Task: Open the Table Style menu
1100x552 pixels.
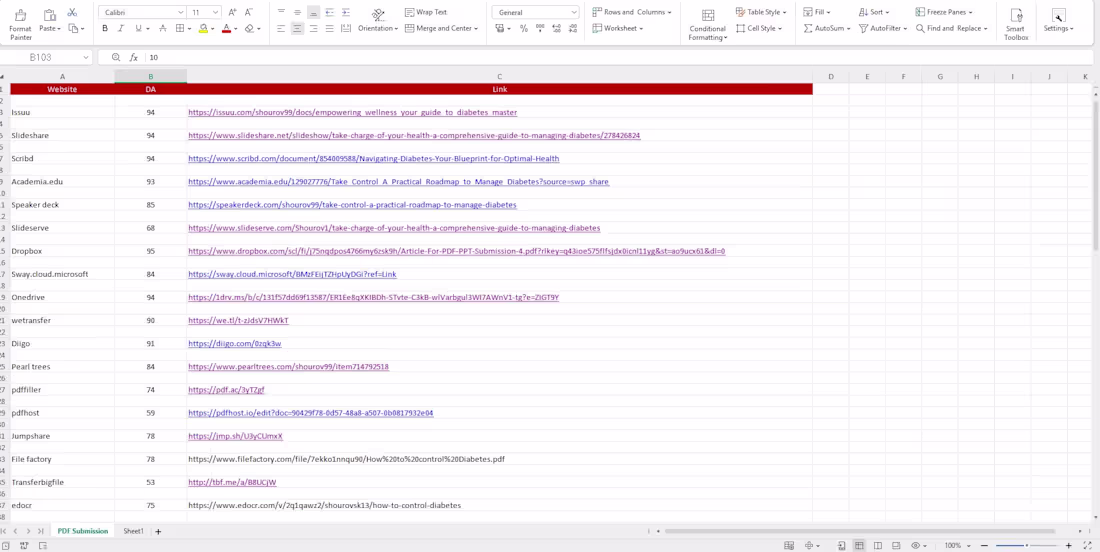Action: point(760,12)
